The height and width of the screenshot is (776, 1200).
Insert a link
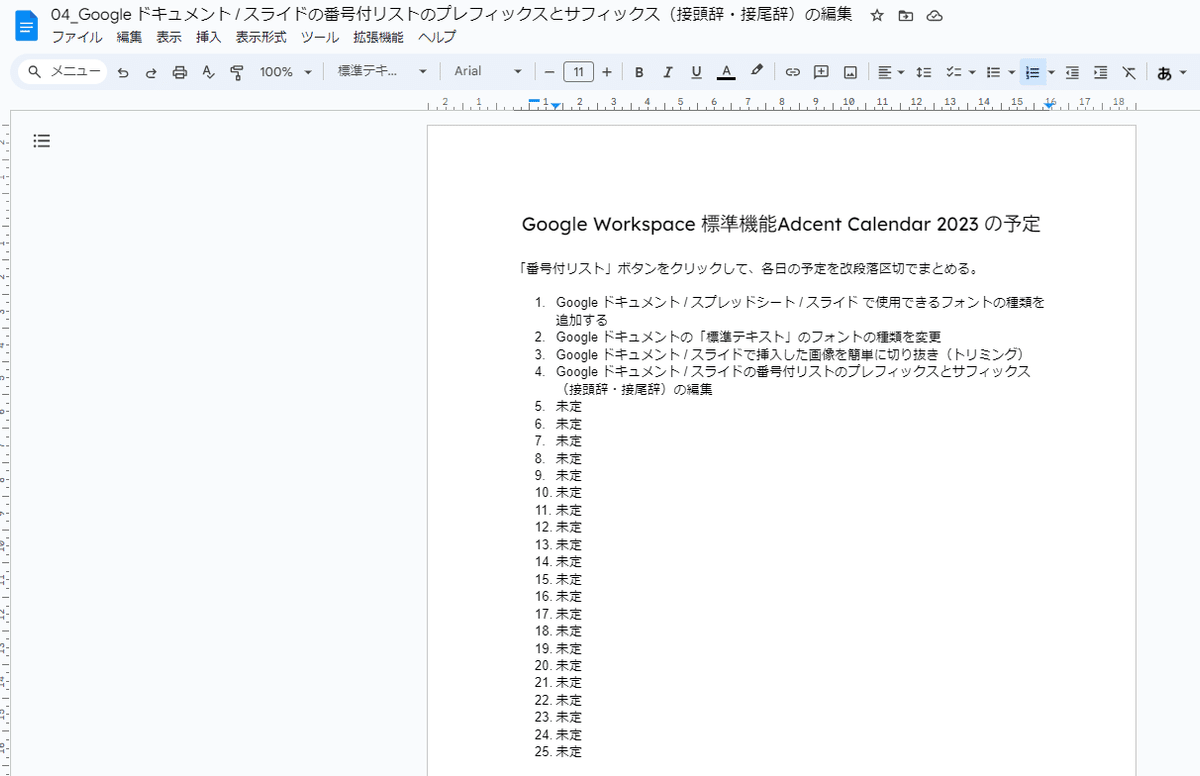792,72
